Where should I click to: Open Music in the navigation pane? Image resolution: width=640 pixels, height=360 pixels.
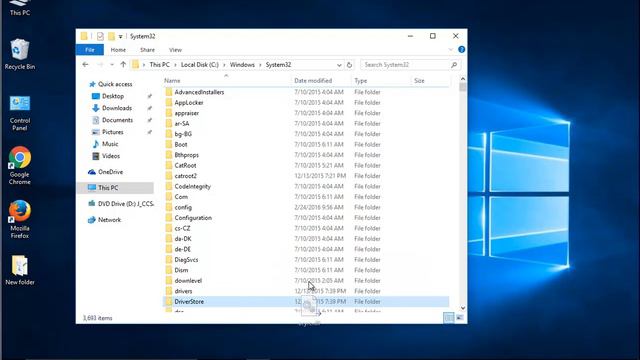[105, 144]
